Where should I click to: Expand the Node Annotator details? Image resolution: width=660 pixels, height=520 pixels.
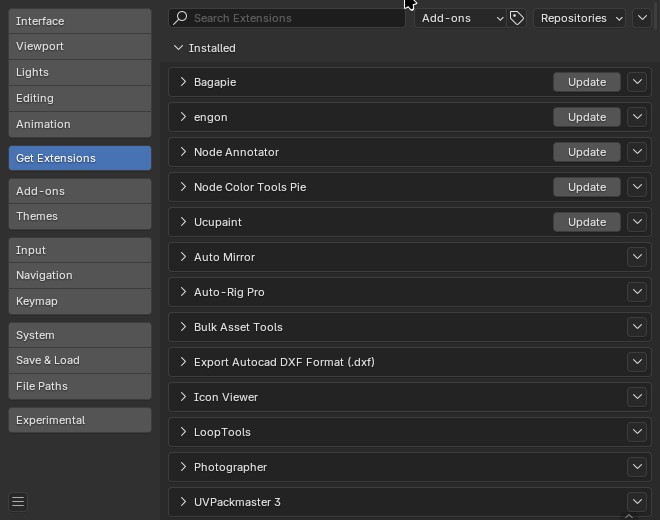(x=183, y=152)
